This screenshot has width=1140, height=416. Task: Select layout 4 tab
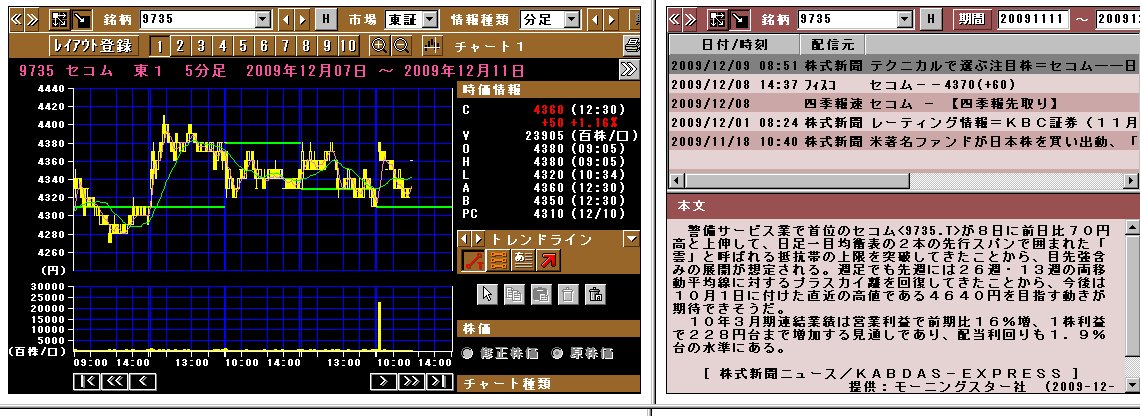222,47
